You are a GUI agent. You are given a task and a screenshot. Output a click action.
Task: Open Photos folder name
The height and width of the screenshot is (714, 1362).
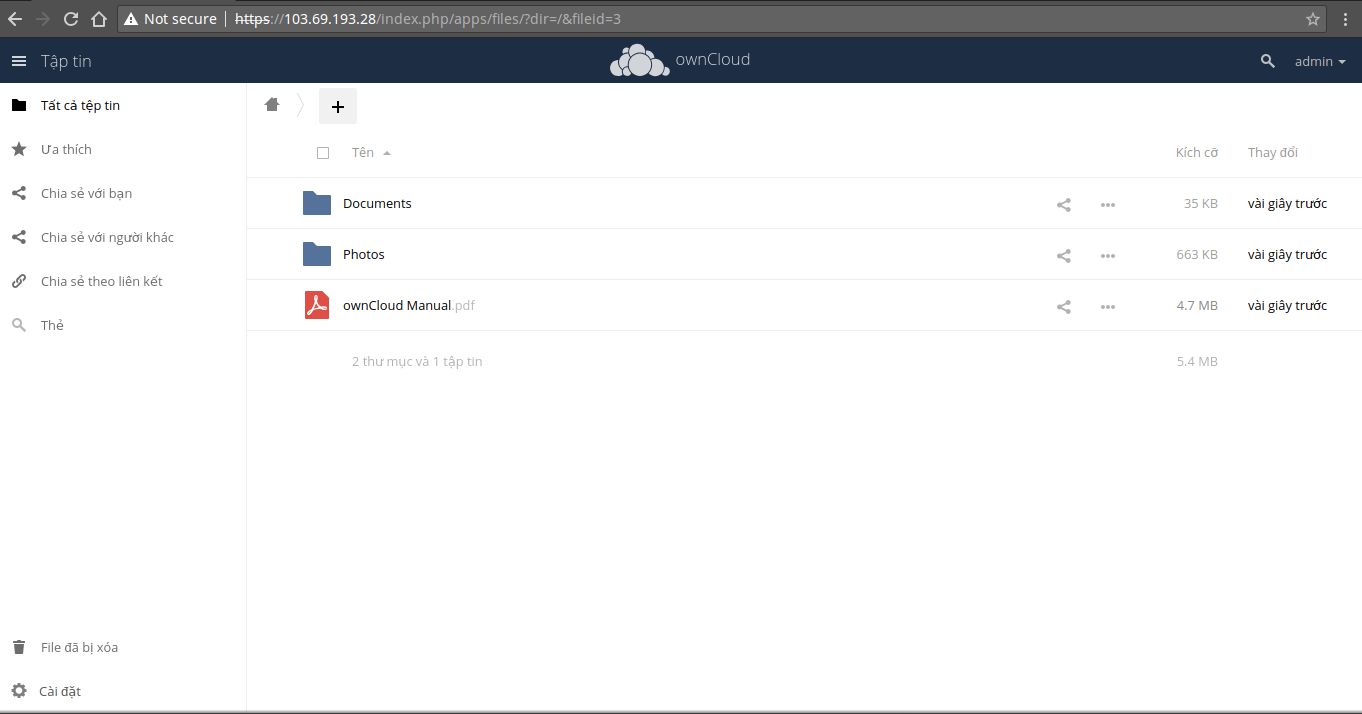click(x=364, y=254)
